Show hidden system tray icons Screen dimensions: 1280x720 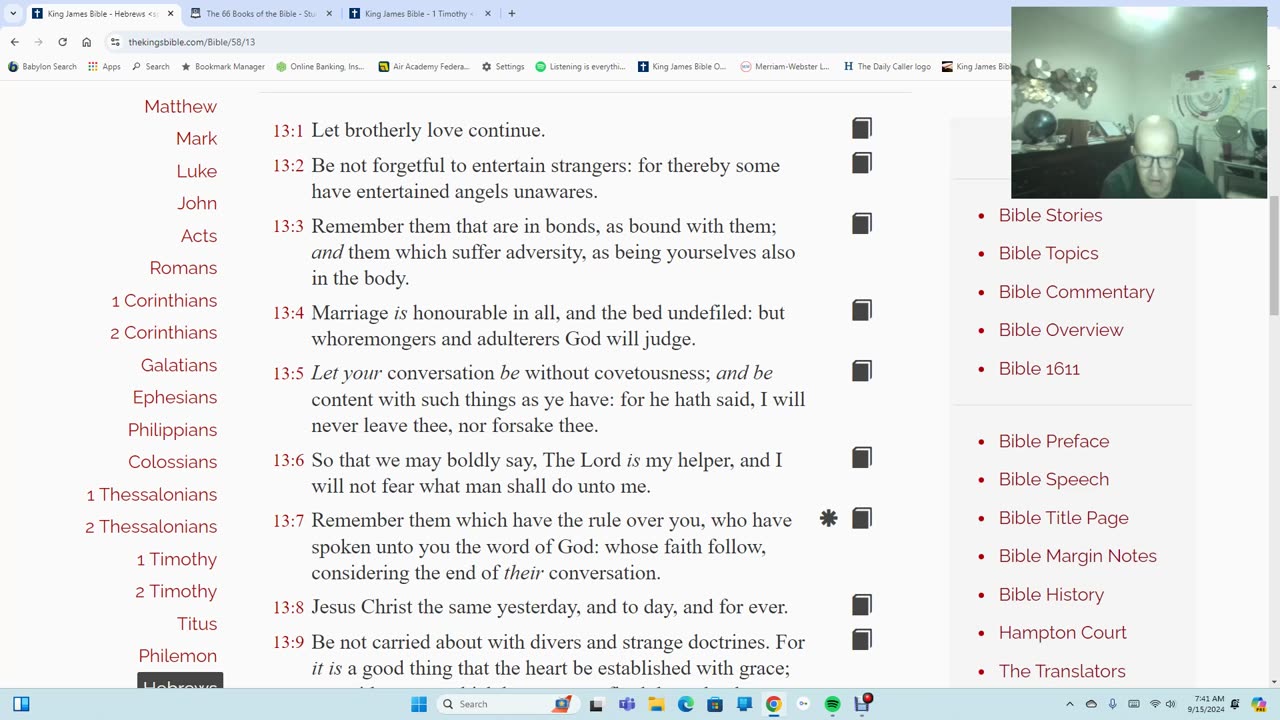(x=1069, y=704)
